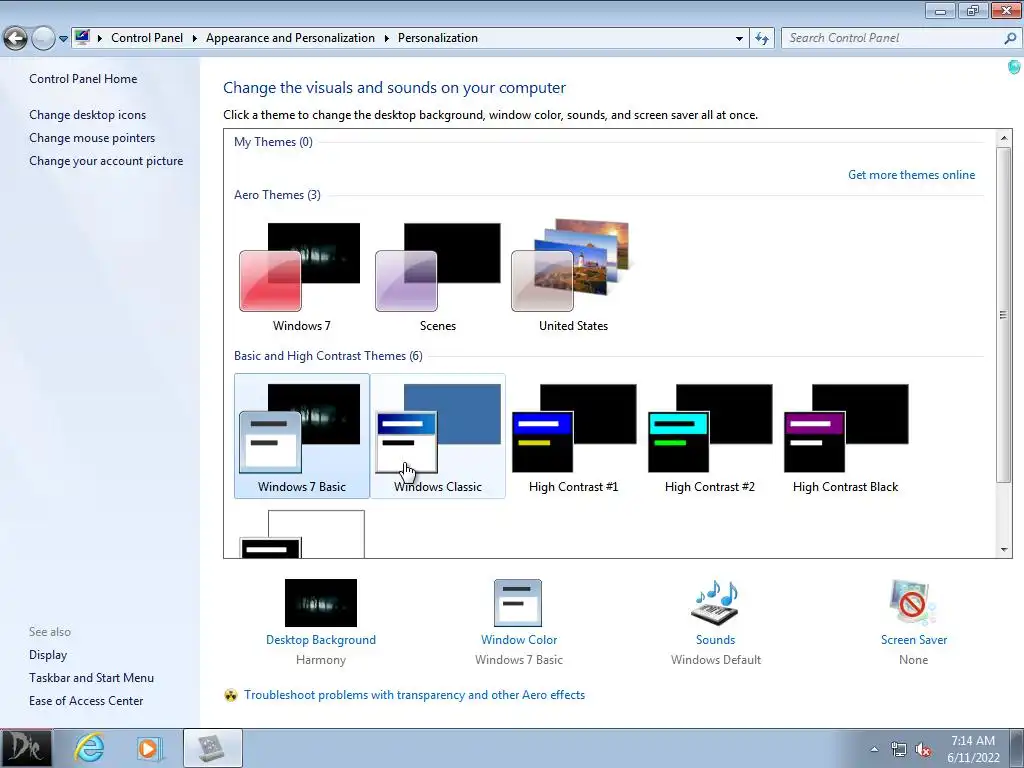1024x768 pixels.
Task: Open Change desktop icons
Action: [x=88, y=115]
